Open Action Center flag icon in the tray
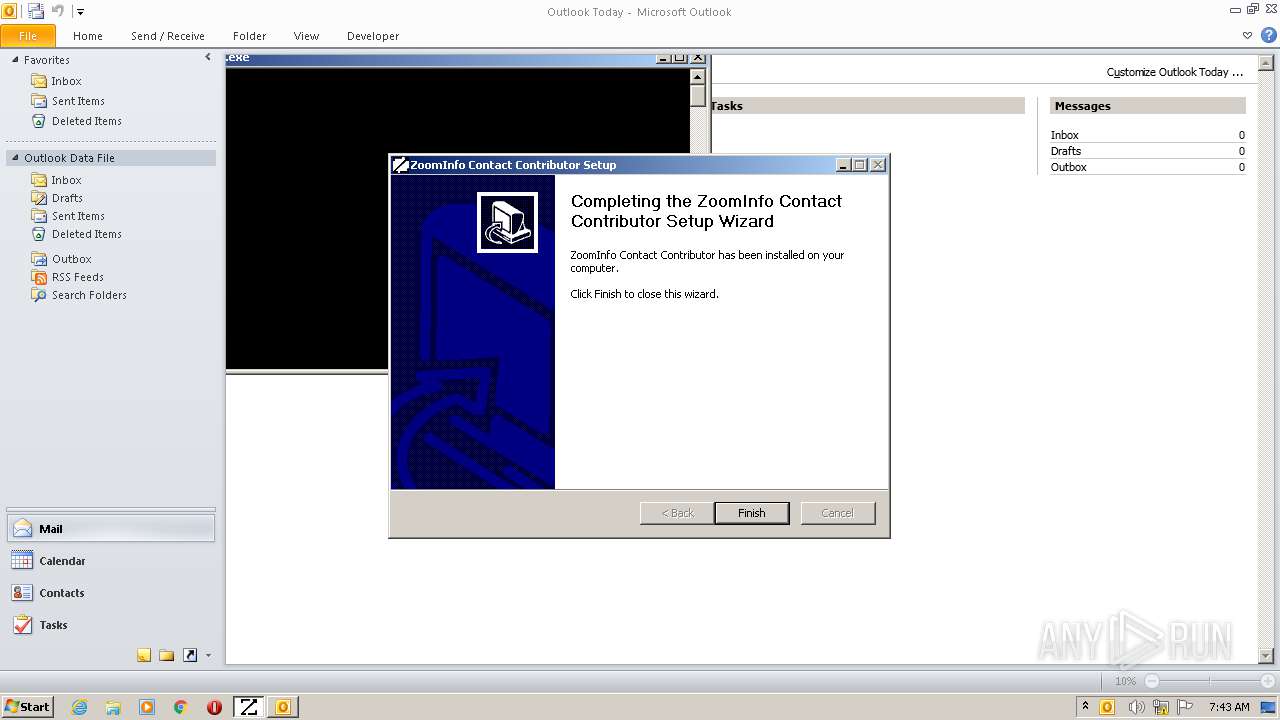Image resolution: width=1280 pixels, height=720 pixels. [x=1185, y=707]
